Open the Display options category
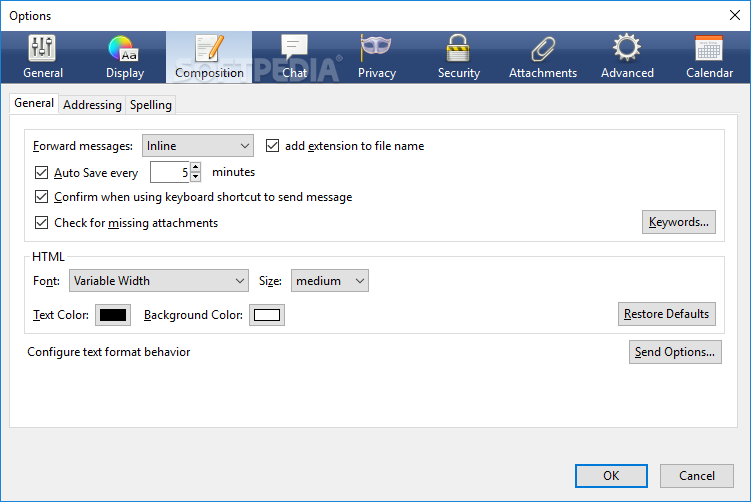751x502 pixels. (x=125, y=57)
